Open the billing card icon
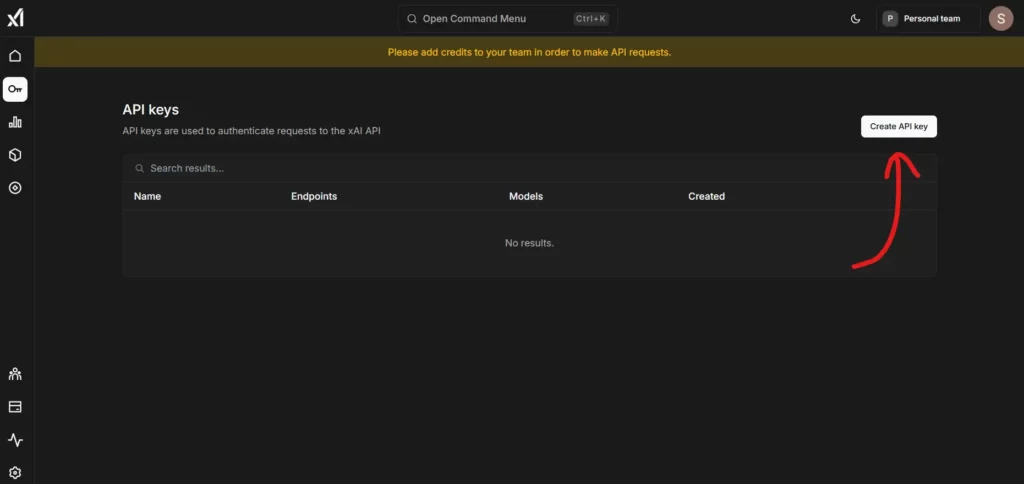Viewport: 1024px width, 484px height. [15, 407]
